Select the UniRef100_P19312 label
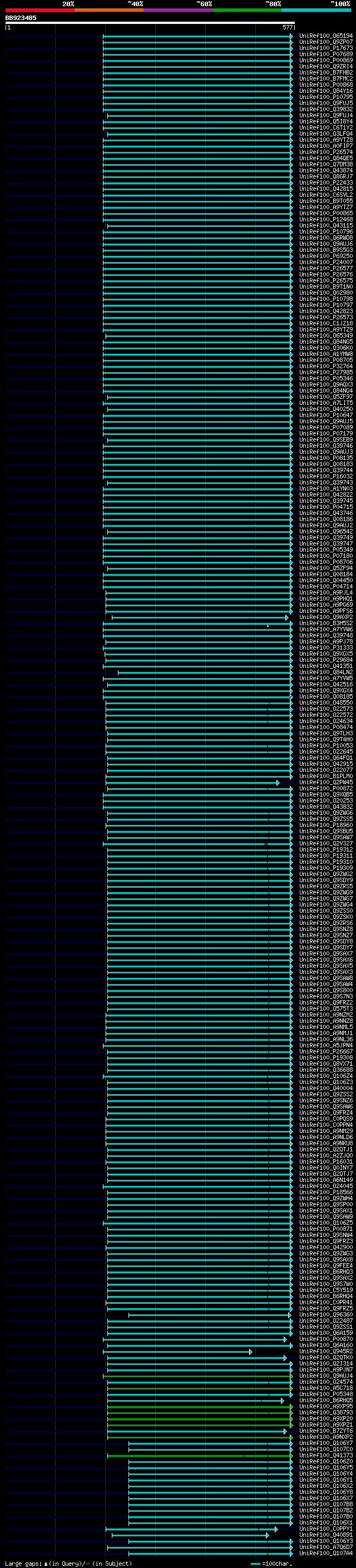The height and width of the screenshot is (1568, 356). 326,850
